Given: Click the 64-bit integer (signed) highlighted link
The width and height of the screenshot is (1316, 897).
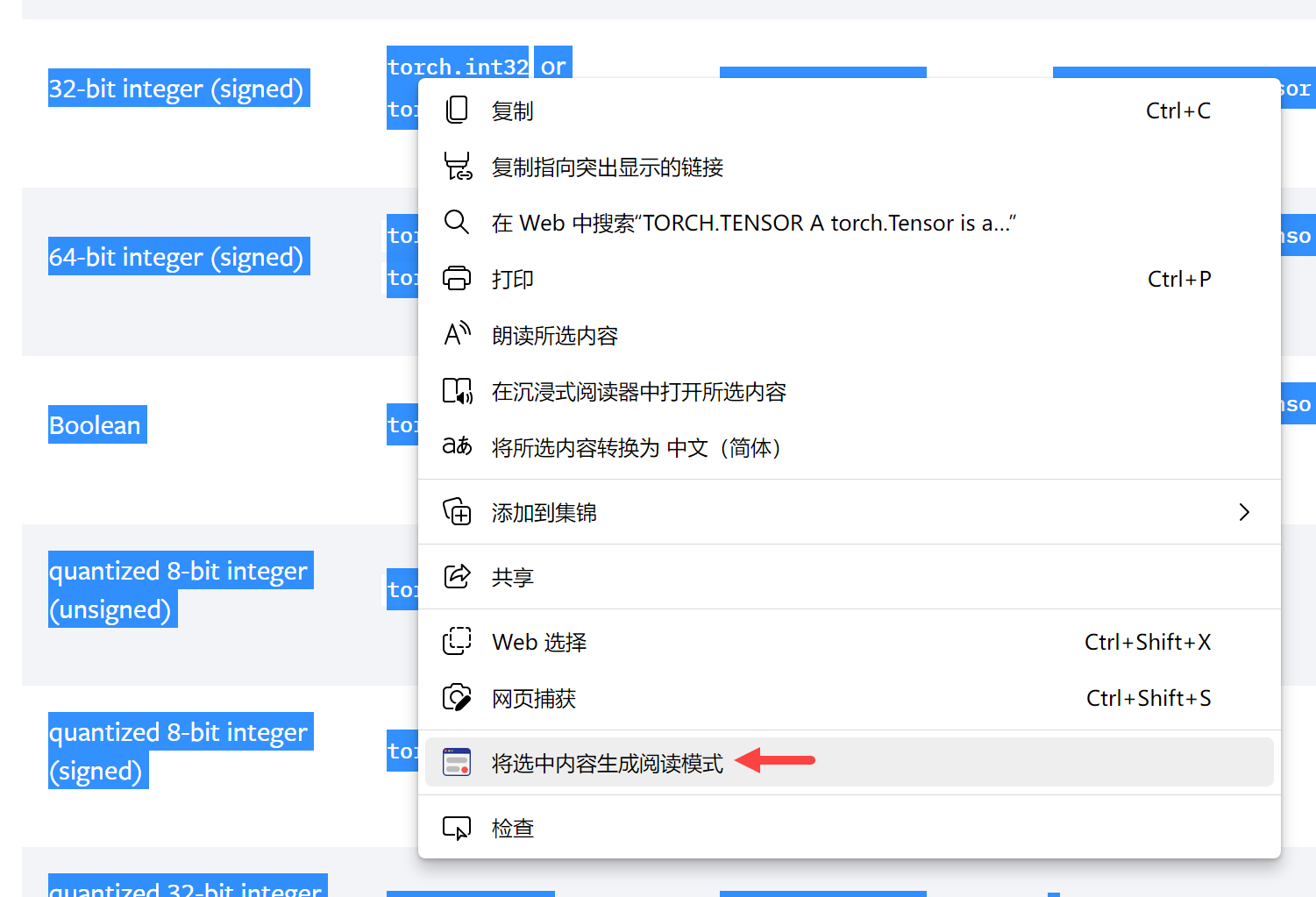Looking at the screenshot, I should 178,256.
